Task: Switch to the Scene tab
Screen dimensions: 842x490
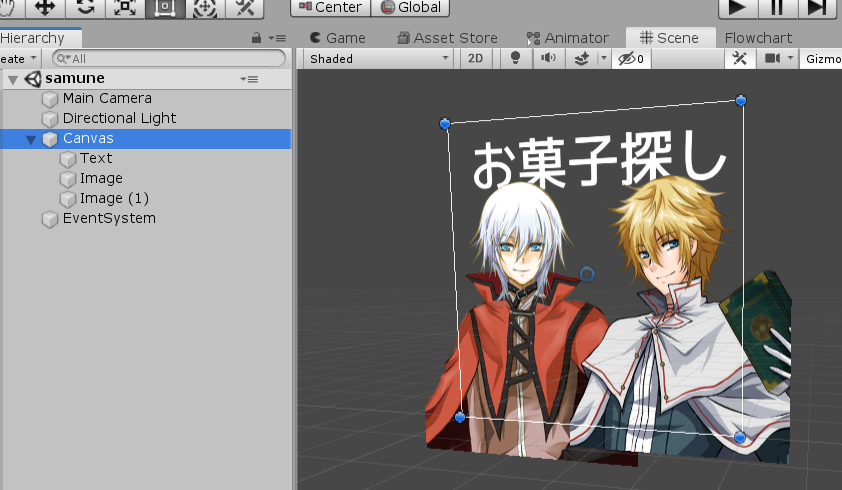Action: coord(670,38)
